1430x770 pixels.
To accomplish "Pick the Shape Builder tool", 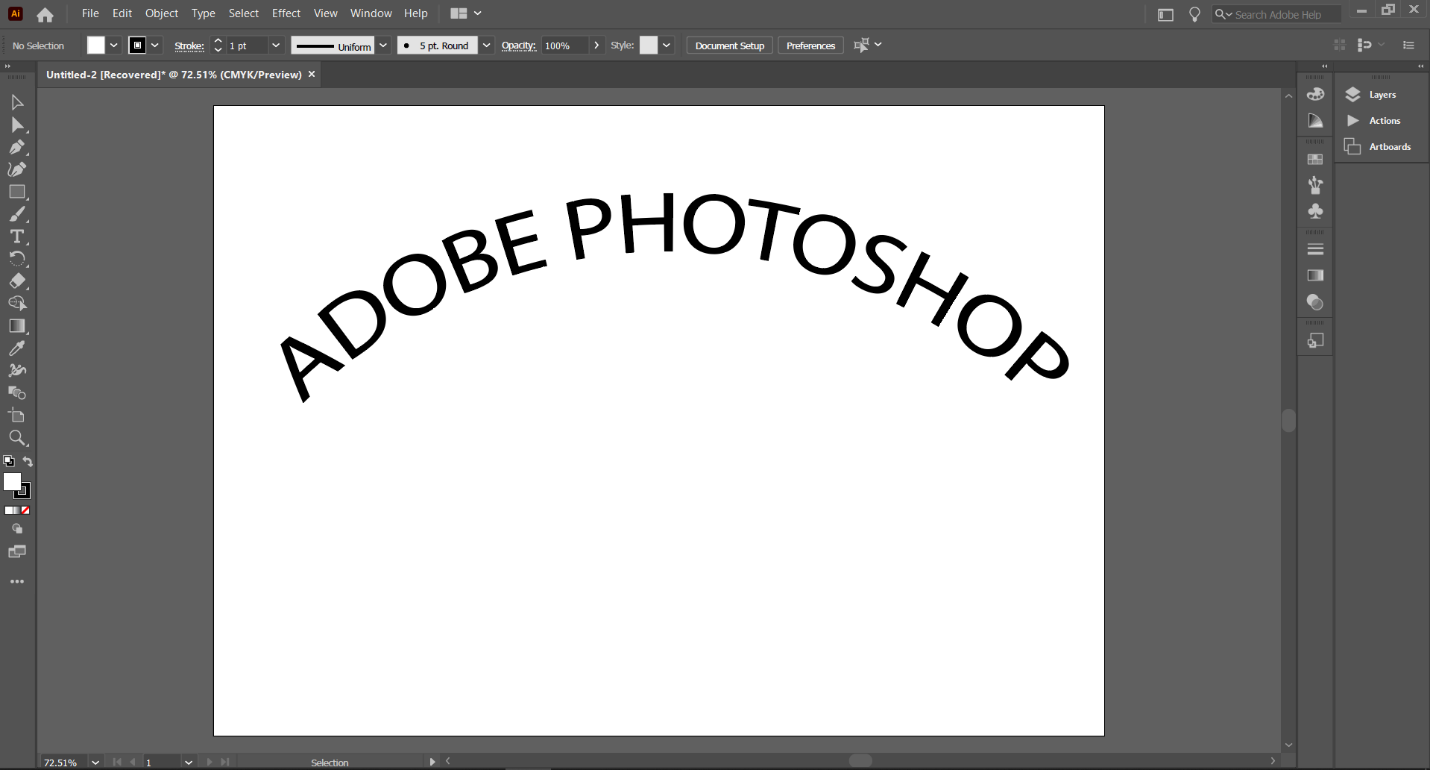I will (x=17, y=303).
